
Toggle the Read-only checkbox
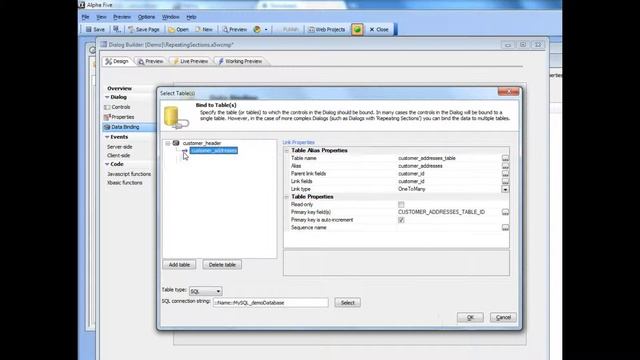[x=401, y=204]
